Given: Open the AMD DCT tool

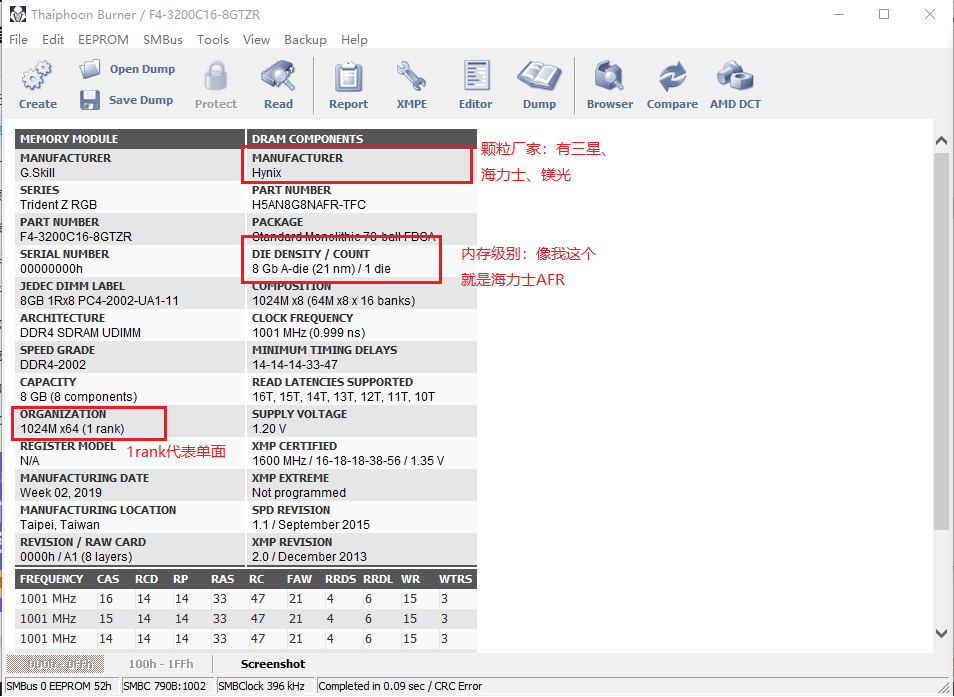Looking at the screenshot, I should click(x=735, y=78).
